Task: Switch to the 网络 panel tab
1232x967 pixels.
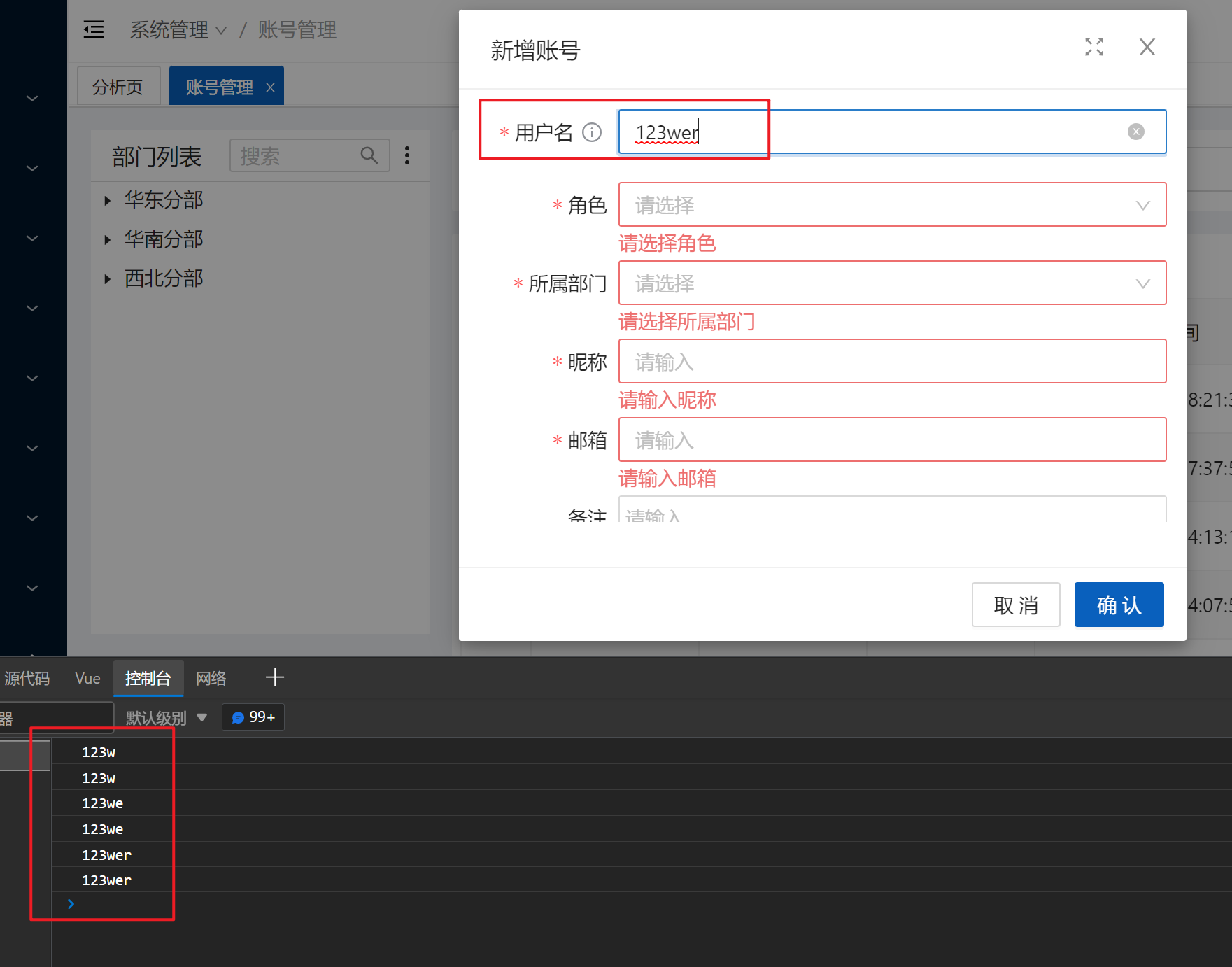Action: tap(211, 677)
